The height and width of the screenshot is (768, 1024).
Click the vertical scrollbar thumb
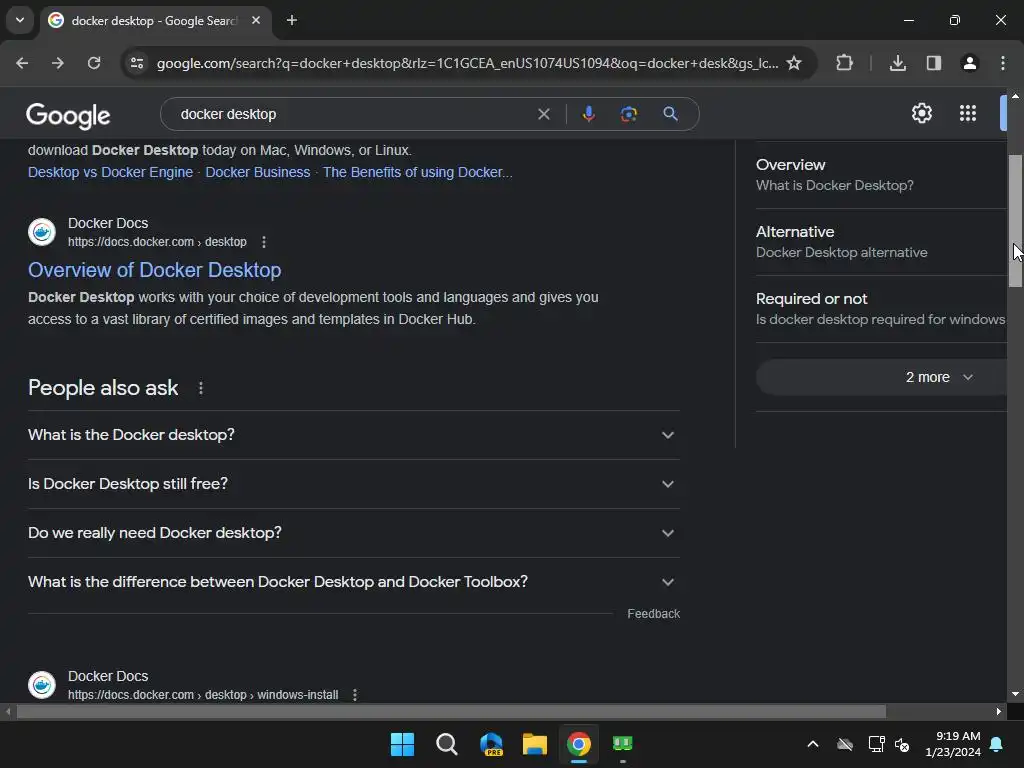pyautogui.click(x=1015, y=221)
